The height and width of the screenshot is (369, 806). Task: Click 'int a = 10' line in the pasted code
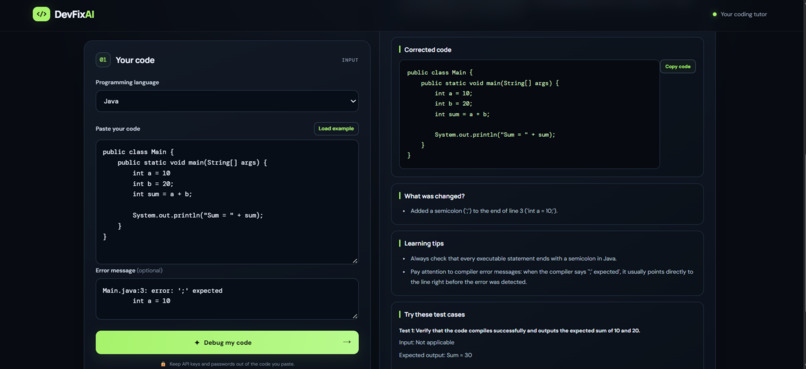click(x=151, y=173)
